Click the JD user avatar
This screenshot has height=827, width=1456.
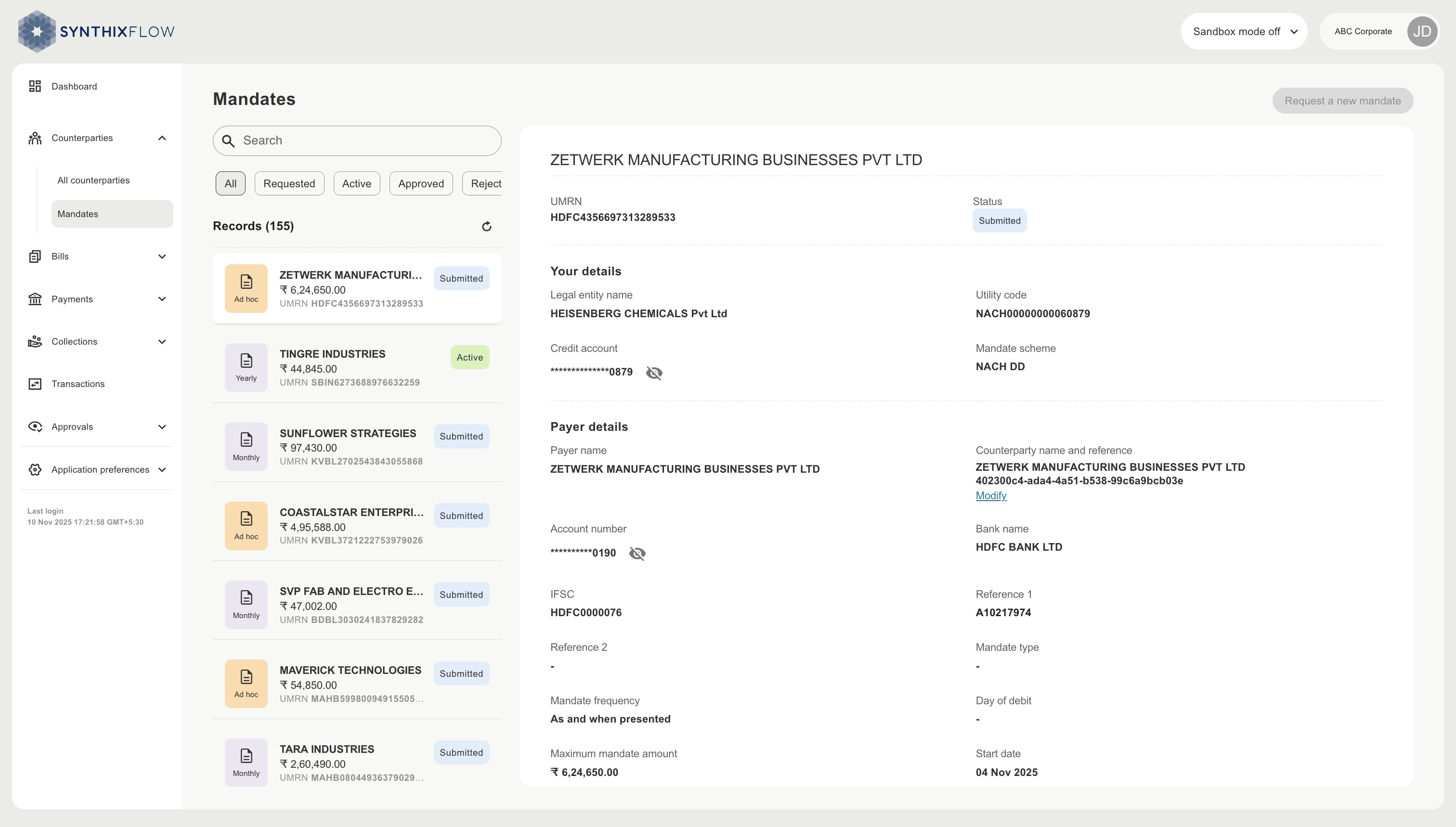1422,31
